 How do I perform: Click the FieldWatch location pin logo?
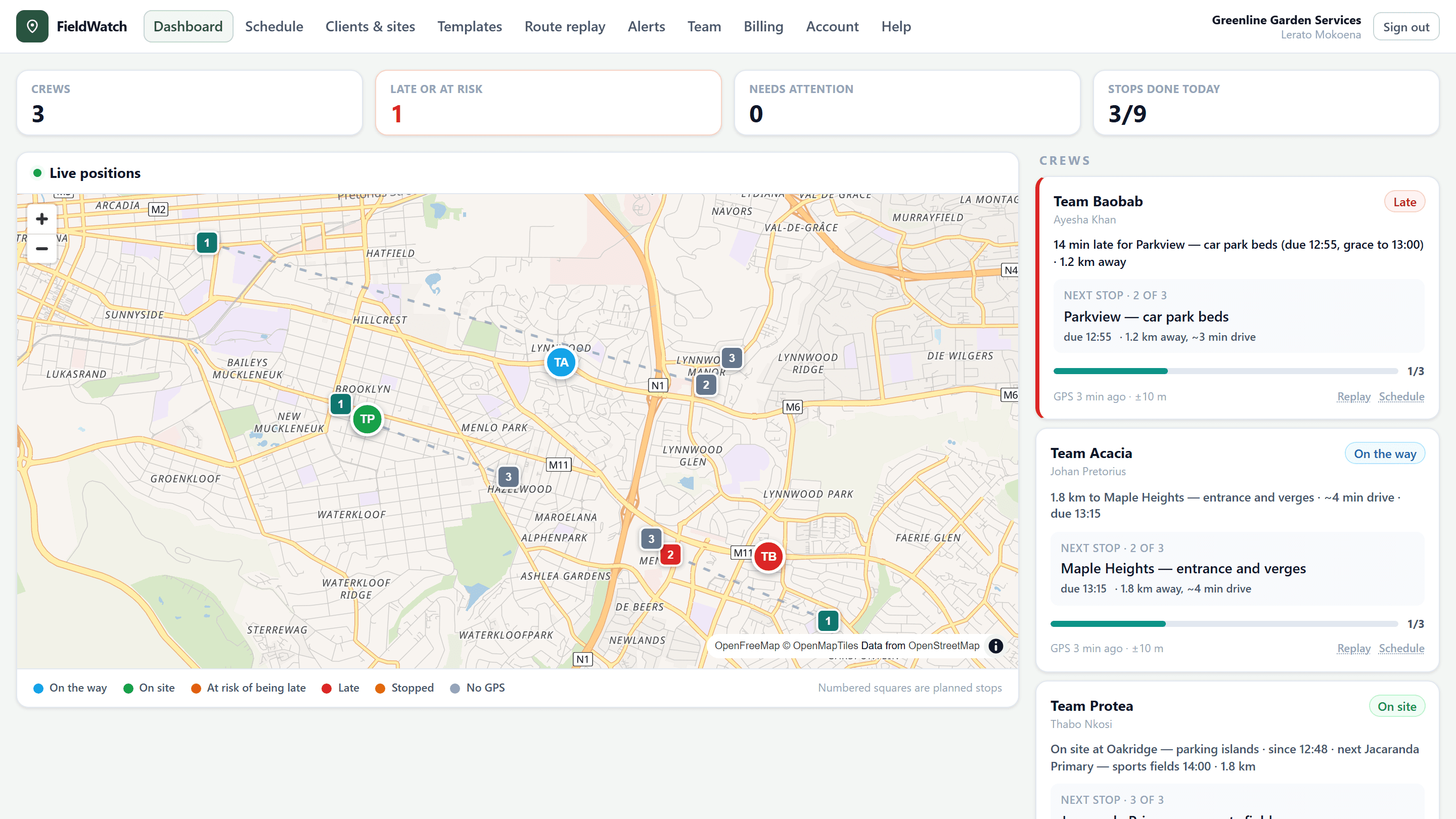[x=32, y=26]
